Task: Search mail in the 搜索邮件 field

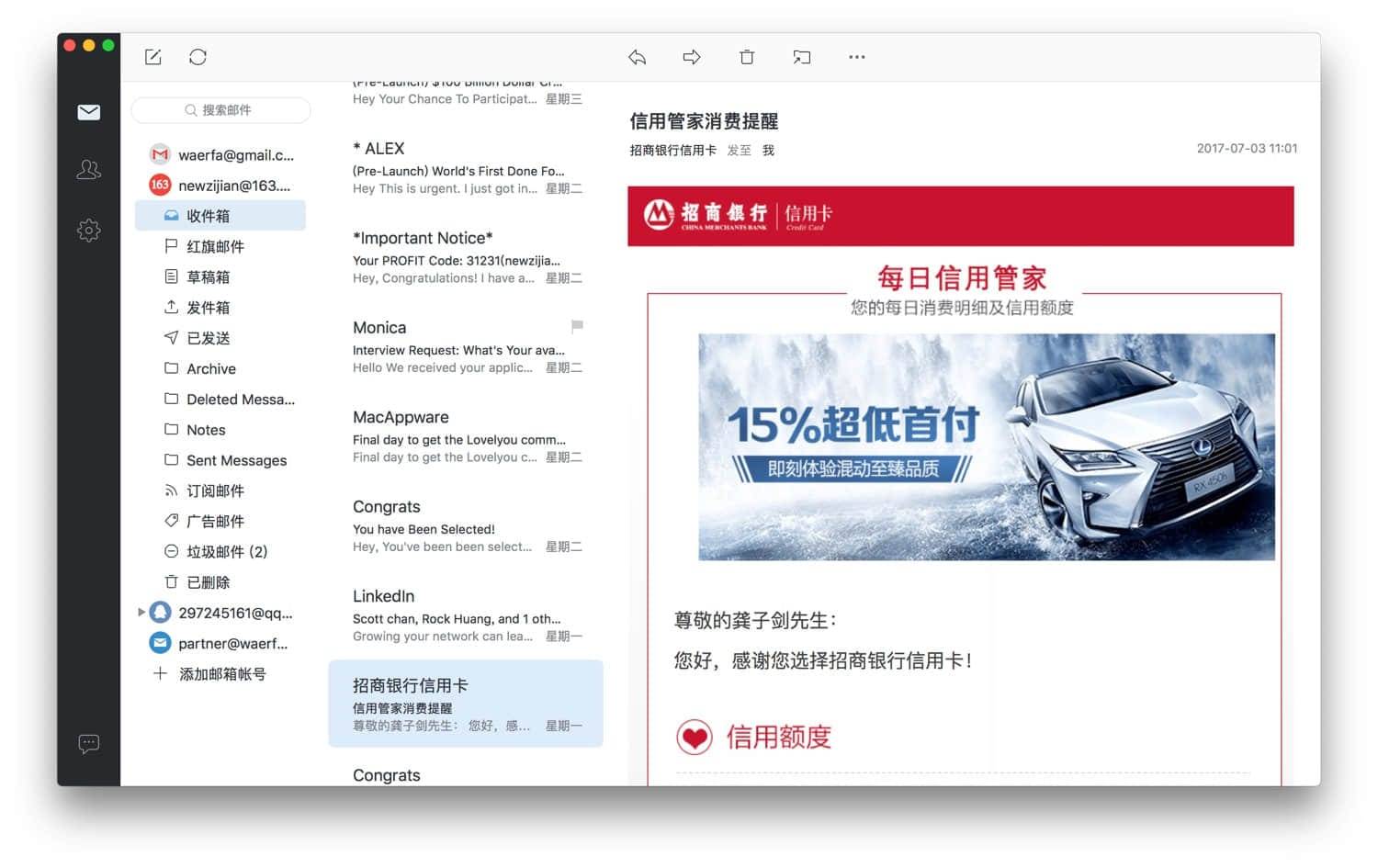Action: coord(220,110)
